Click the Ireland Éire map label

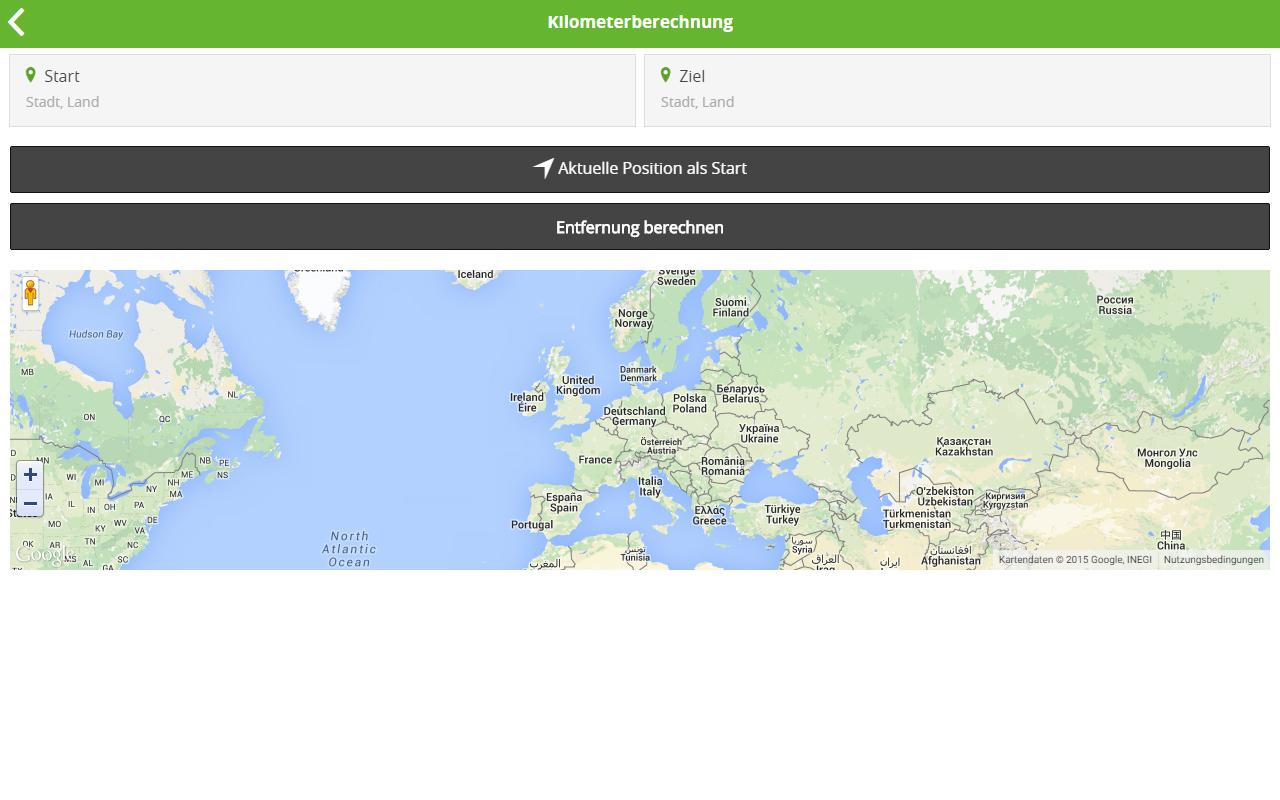(527, 402)
